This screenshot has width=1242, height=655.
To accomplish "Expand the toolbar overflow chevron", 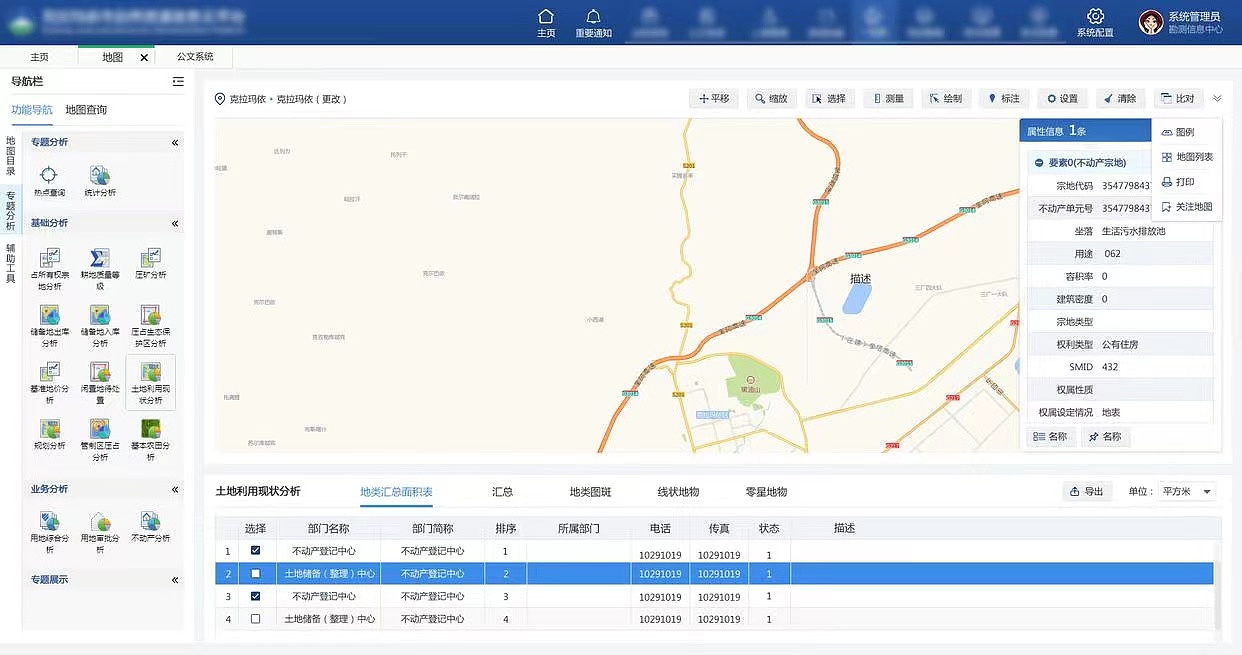I will pyautogui.click(x=1217, y=98).
